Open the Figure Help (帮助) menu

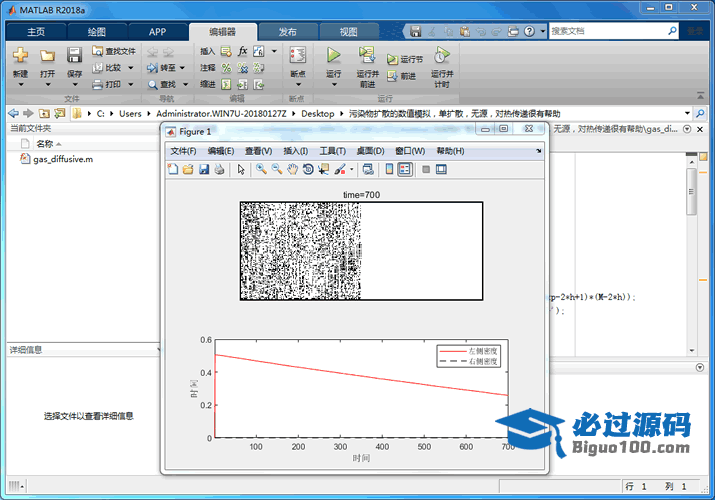450,151
